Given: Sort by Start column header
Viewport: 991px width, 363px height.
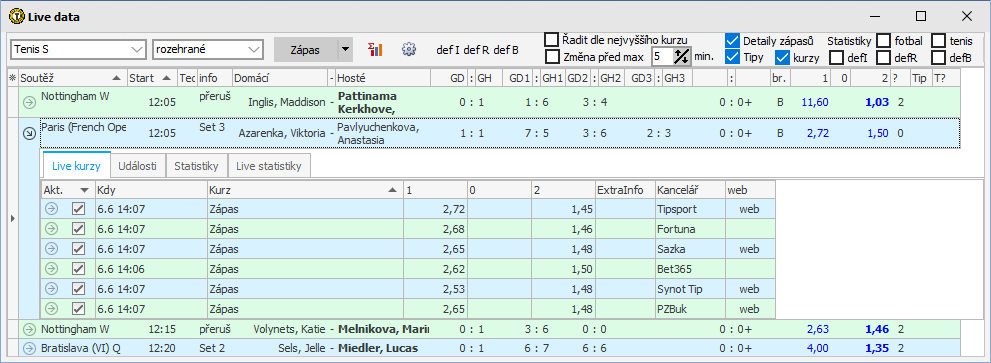Looking at the screenshot, I should (152, 78).
